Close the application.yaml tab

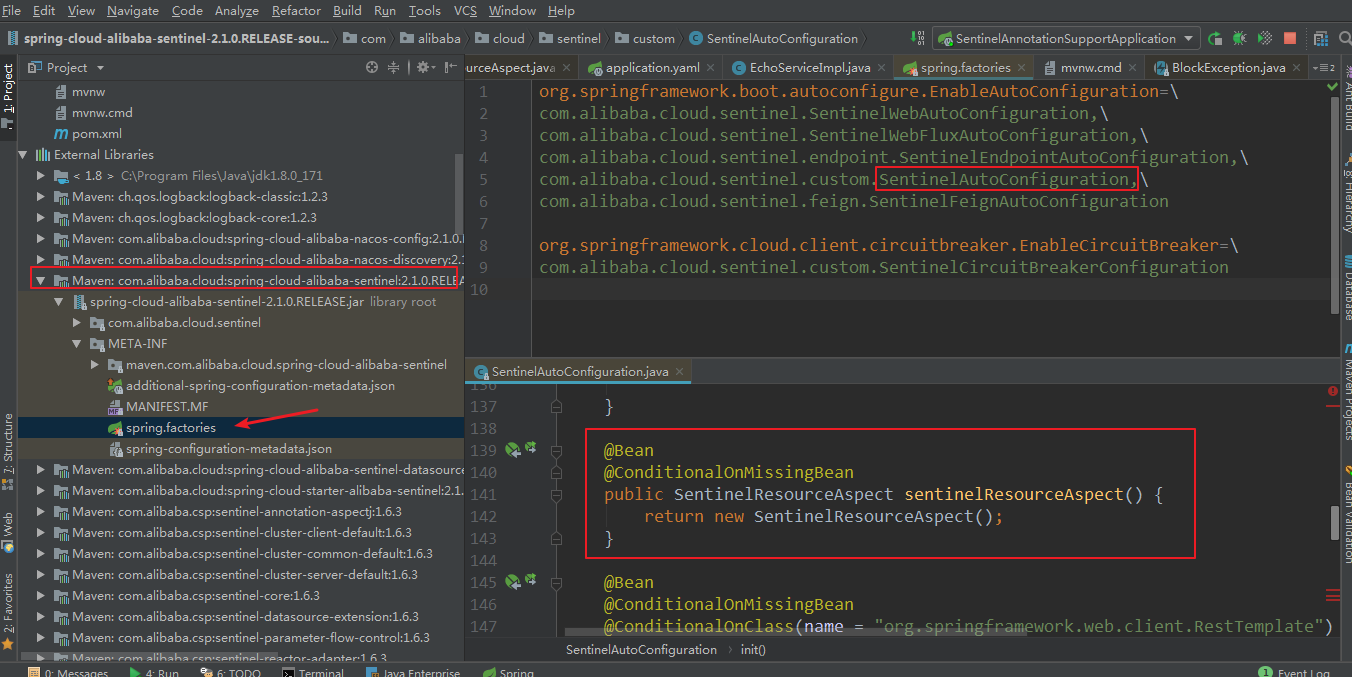[x=710, y=68]
